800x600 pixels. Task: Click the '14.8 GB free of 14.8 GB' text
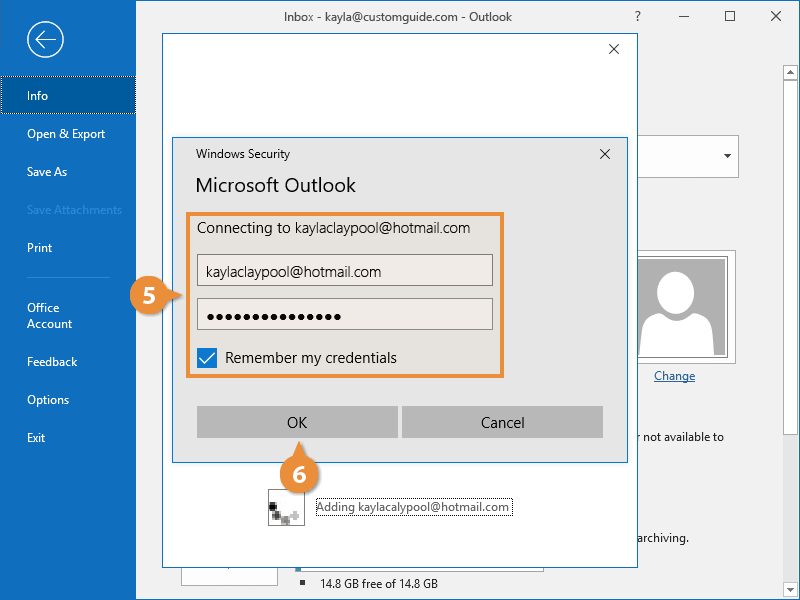pos(379,584)
